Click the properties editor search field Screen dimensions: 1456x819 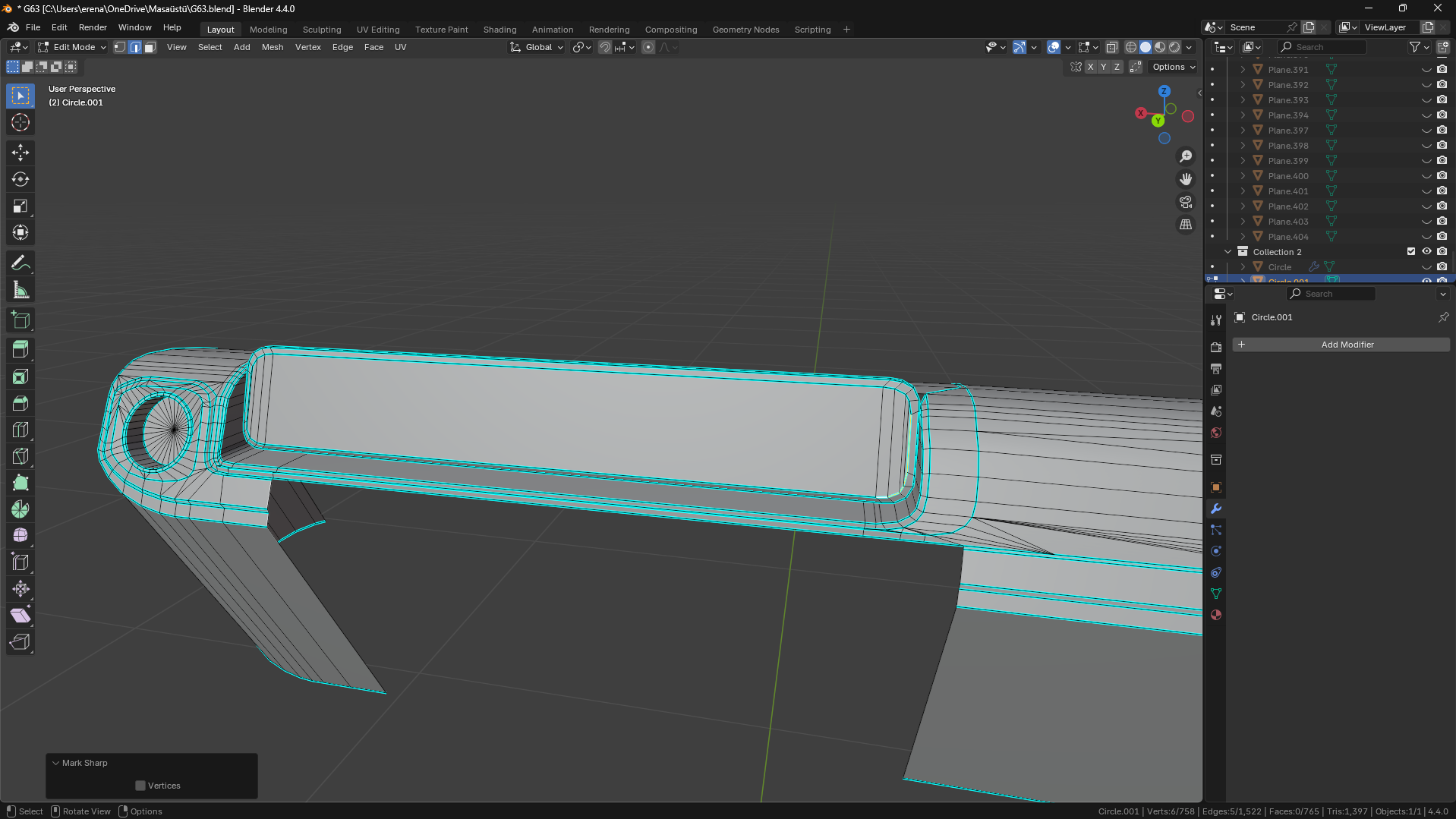click(x=1332, y=294)
